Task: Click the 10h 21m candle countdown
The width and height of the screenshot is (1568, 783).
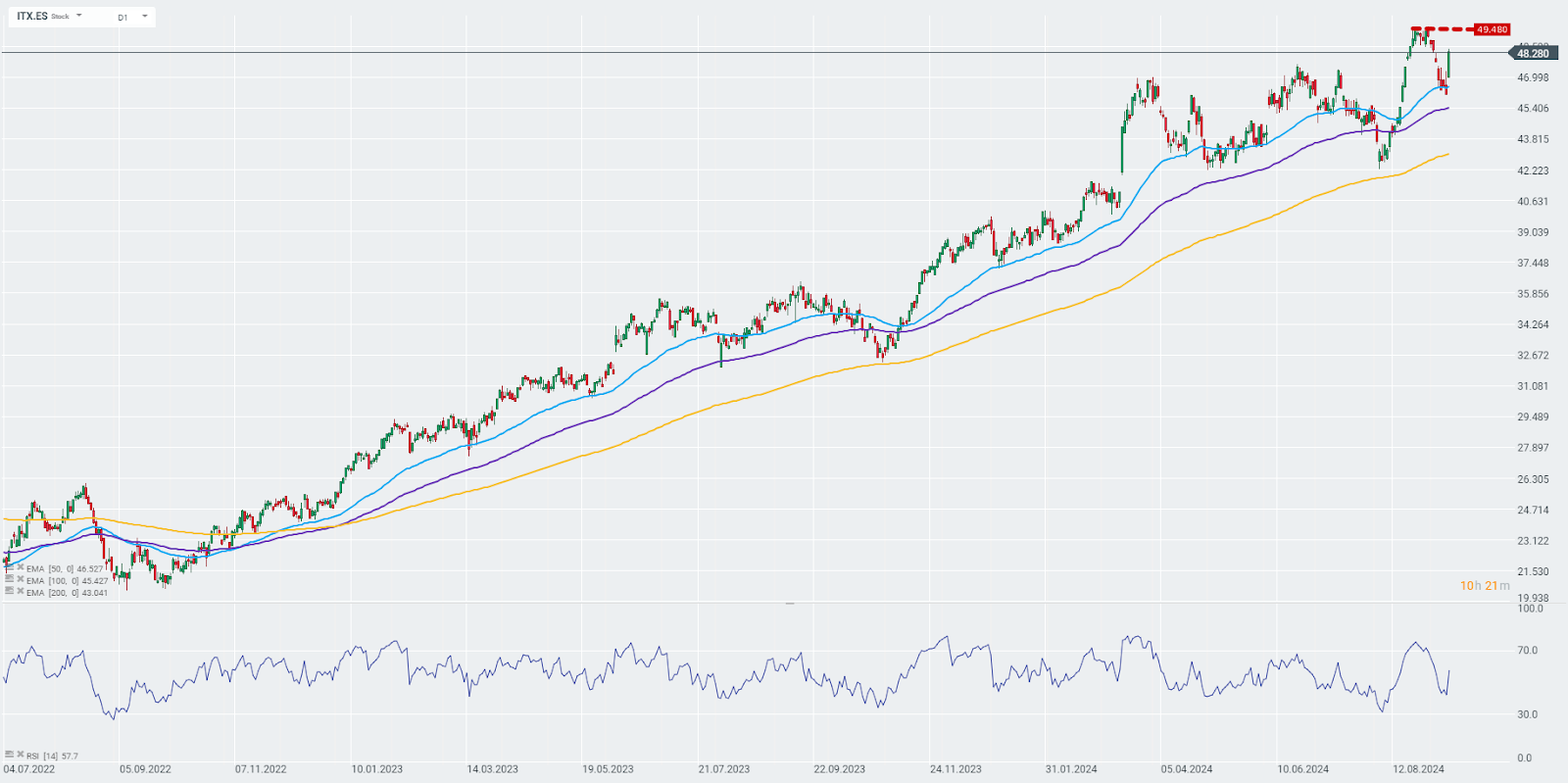Action: [x=1485, y=585]
